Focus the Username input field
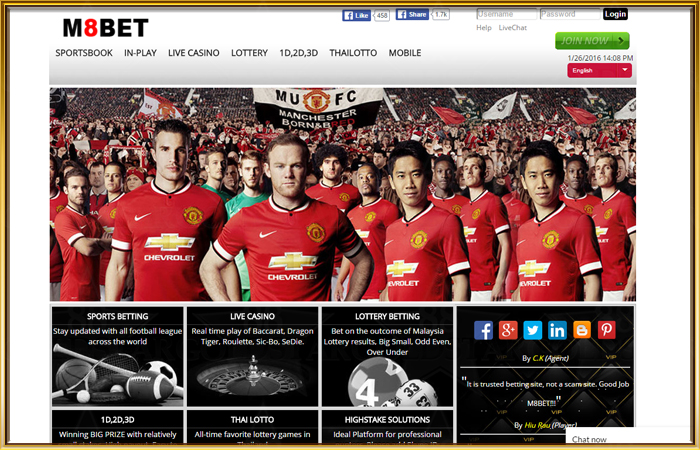This screenshot has height=450, width=700. tap(507, 14)
